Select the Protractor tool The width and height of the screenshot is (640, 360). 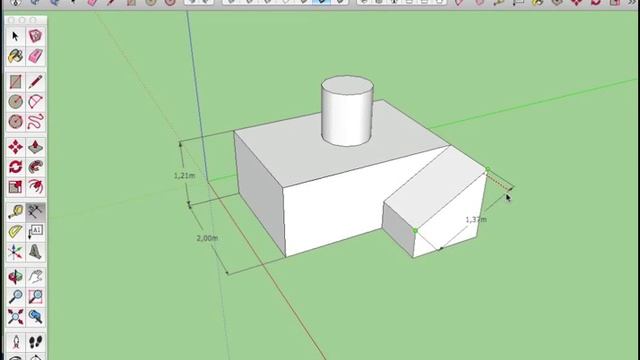16,232
